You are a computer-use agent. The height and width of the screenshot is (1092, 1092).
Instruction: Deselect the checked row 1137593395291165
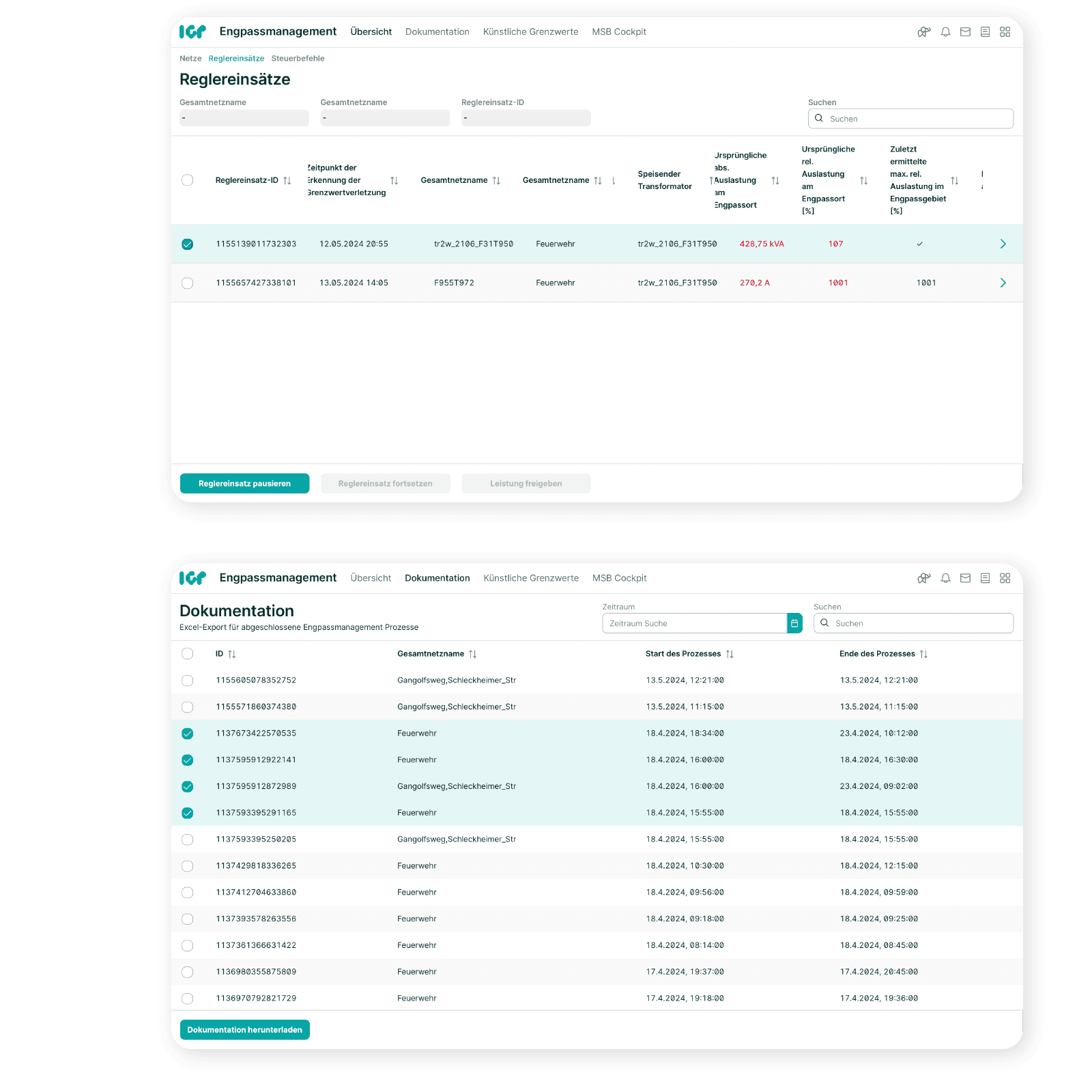pos(188,813)
